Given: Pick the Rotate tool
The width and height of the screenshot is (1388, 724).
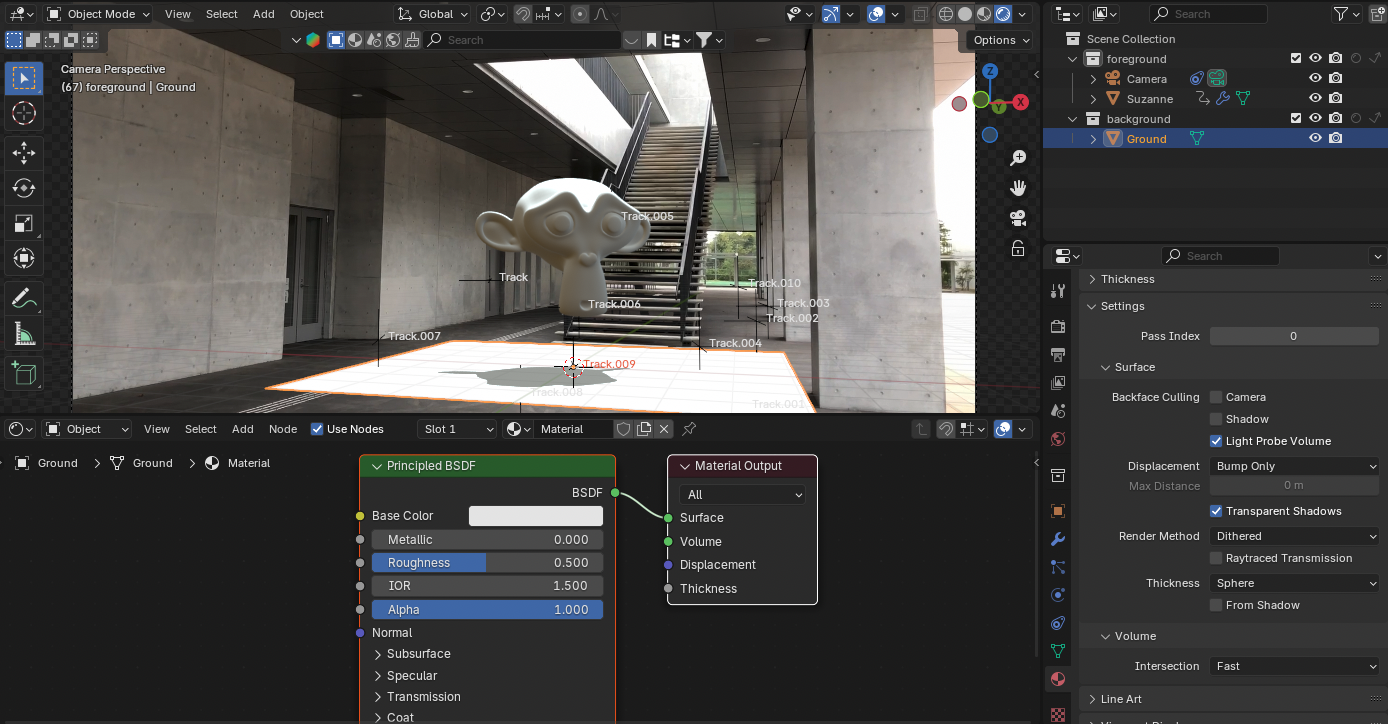Looking at the screenshot, I should pyautogui.click(x=24, y=188).
